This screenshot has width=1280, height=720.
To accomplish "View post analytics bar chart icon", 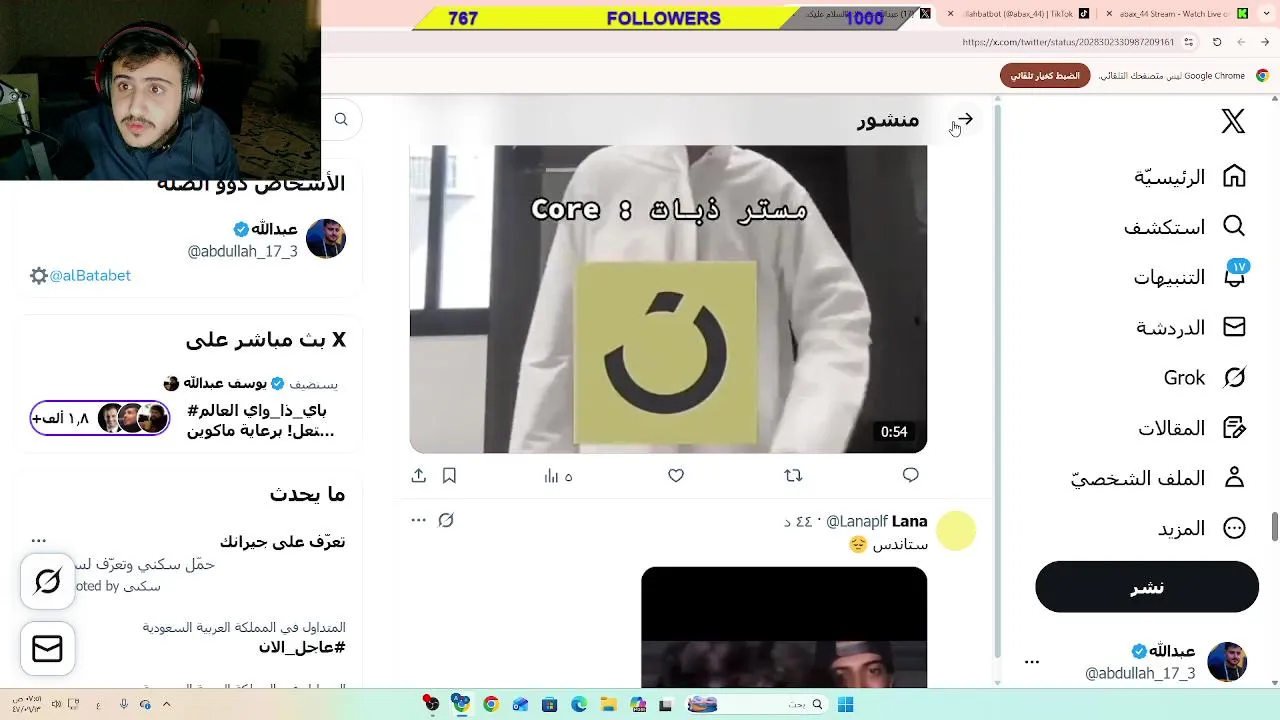I will pyautogui.click(x=558, y=476).
